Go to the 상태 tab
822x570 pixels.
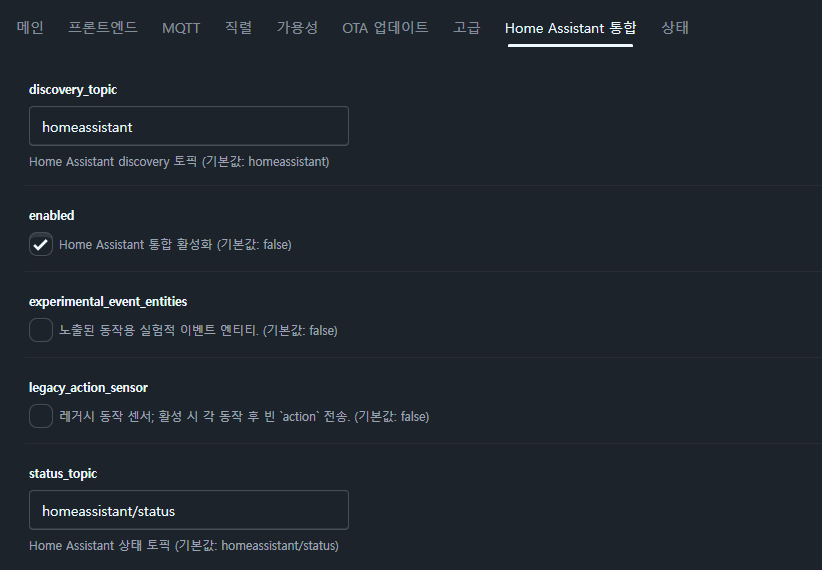tap(675, 28)
